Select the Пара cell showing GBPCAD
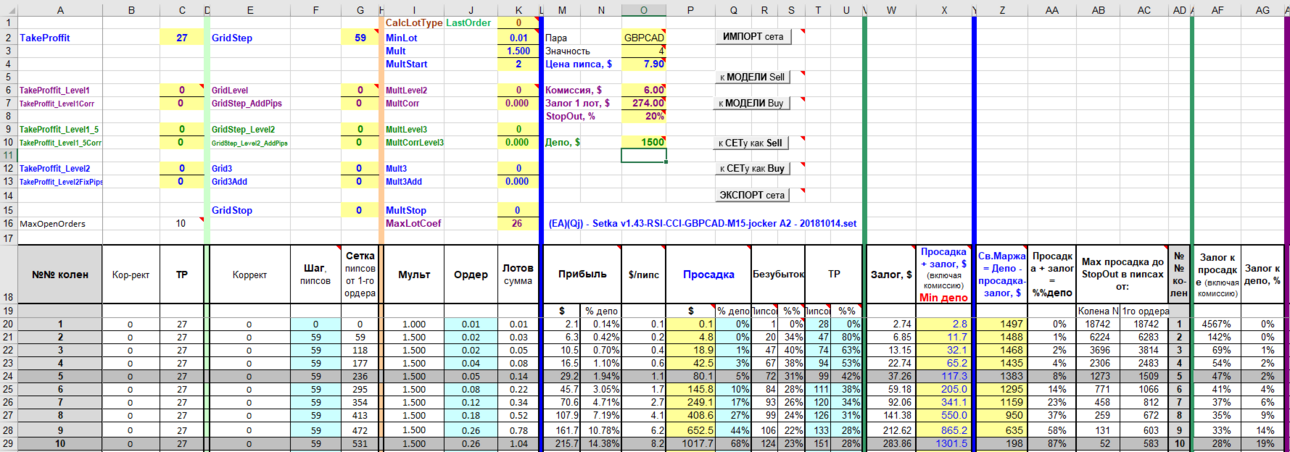This screenshot has height=452, width=1290. [642, 37]
